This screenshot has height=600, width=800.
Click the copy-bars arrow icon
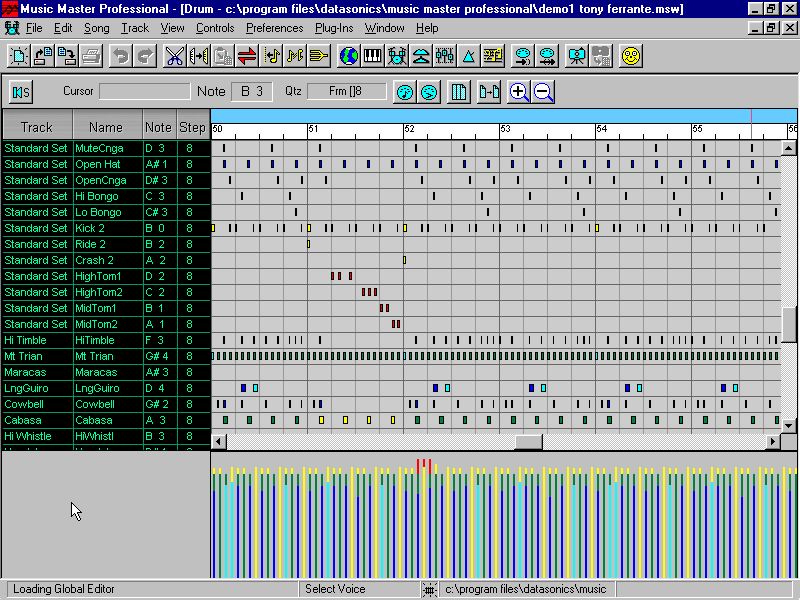[x=489, y=92]
